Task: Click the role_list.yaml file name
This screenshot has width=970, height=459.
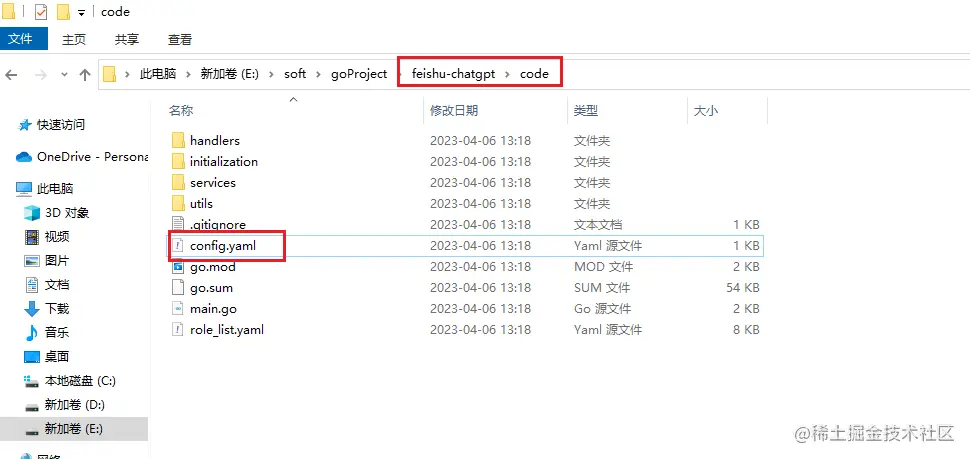Action: point(227,330)
